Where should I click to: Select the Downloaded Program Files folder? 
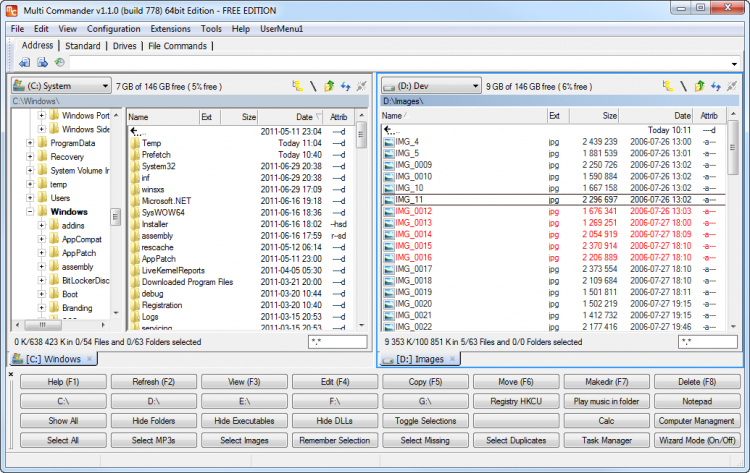coord(188,282)
